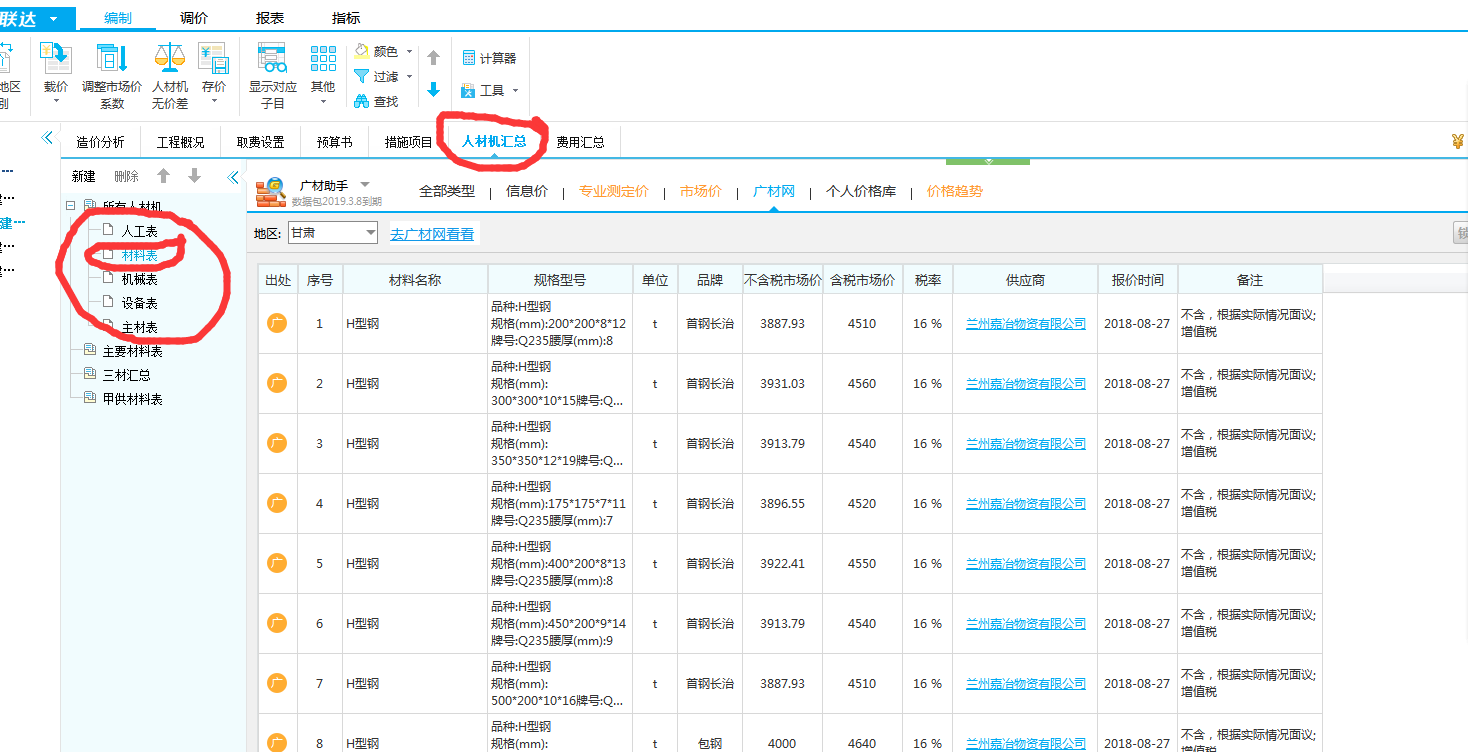The image size is (1468, 752).
Task: Select 人工表 in the tree
Action: tap(140, 231)
